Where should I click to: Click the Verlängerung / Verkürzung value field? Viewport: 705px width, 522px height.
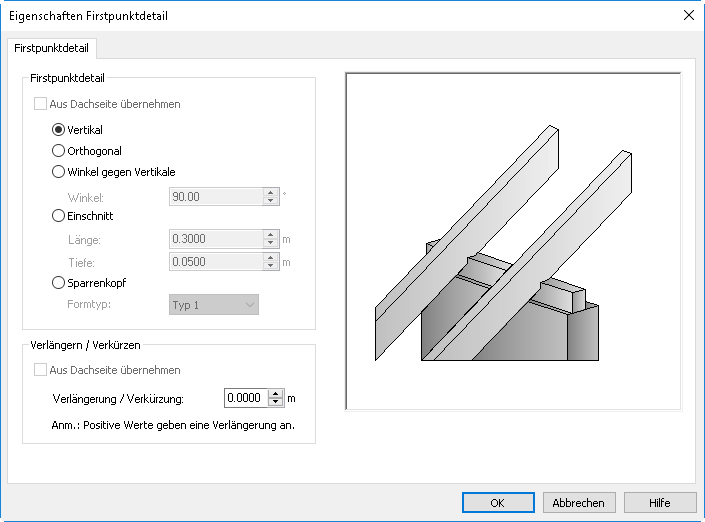coord(245,398)
